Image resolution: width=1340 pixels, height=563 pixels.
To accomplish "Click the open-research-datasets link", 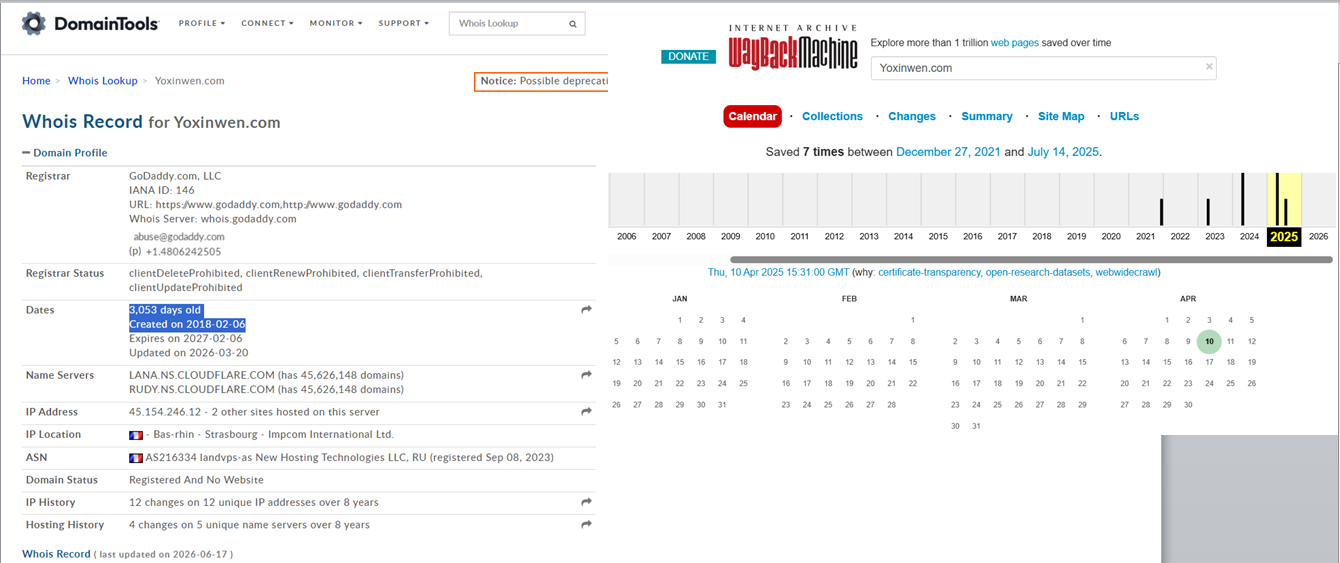I will (1037, 272).
